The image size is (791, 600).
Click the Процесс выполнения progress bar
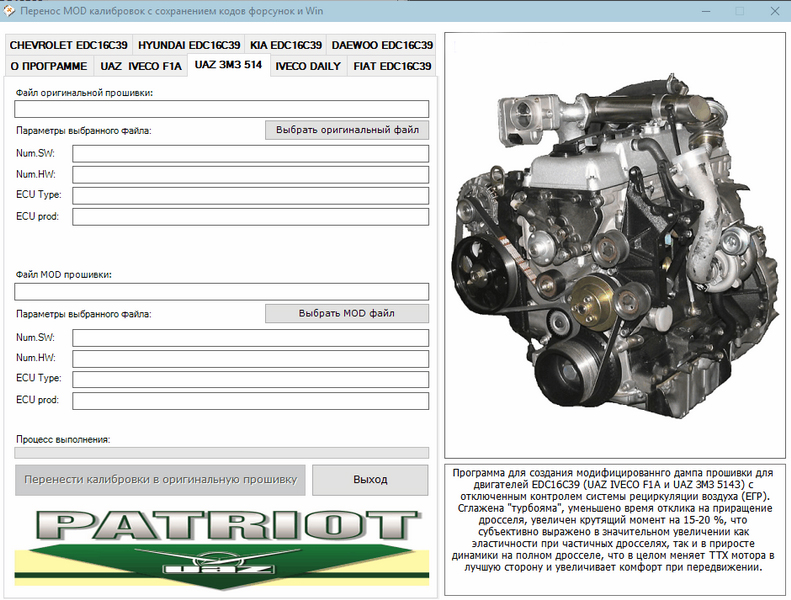point(221,453)
